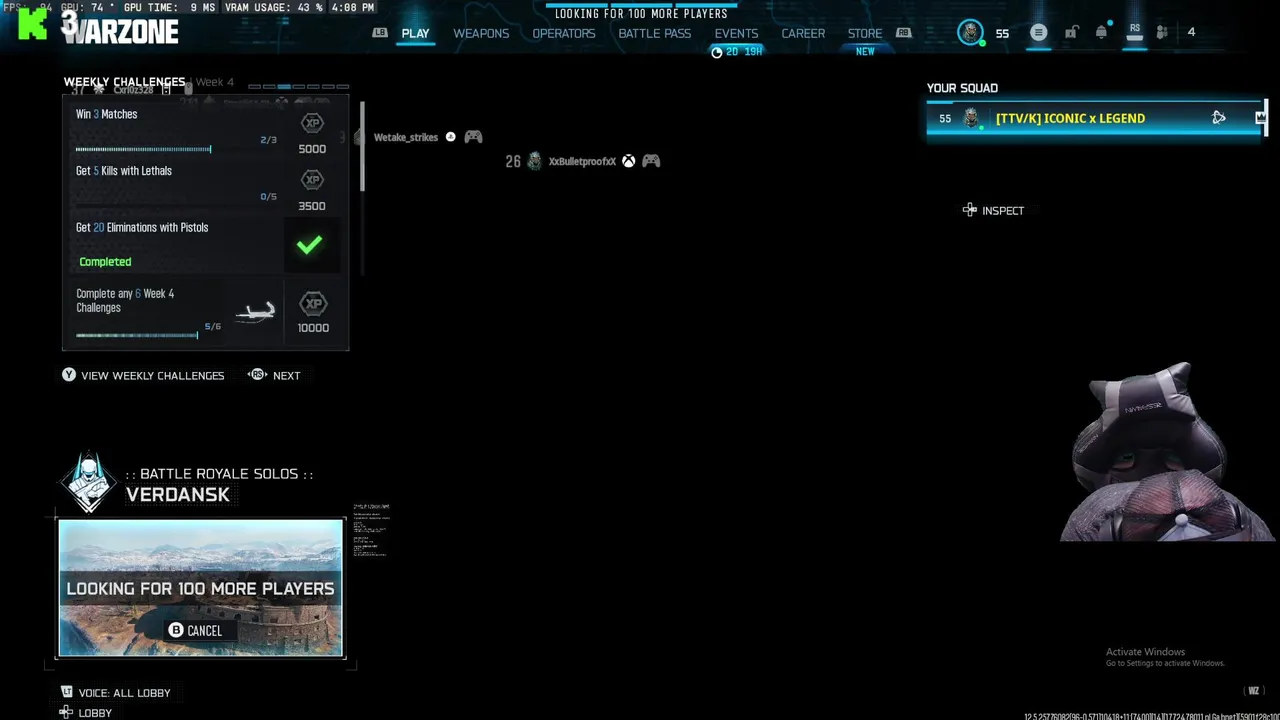Click the XxBulletproofxX player name

(x=582, y=161)
